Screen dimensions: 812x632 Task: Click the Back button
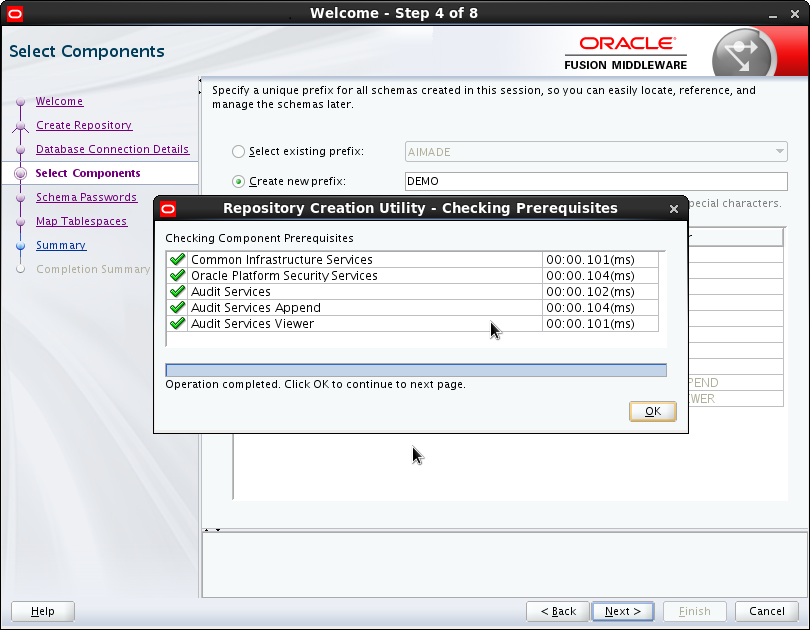click(558, 611)
